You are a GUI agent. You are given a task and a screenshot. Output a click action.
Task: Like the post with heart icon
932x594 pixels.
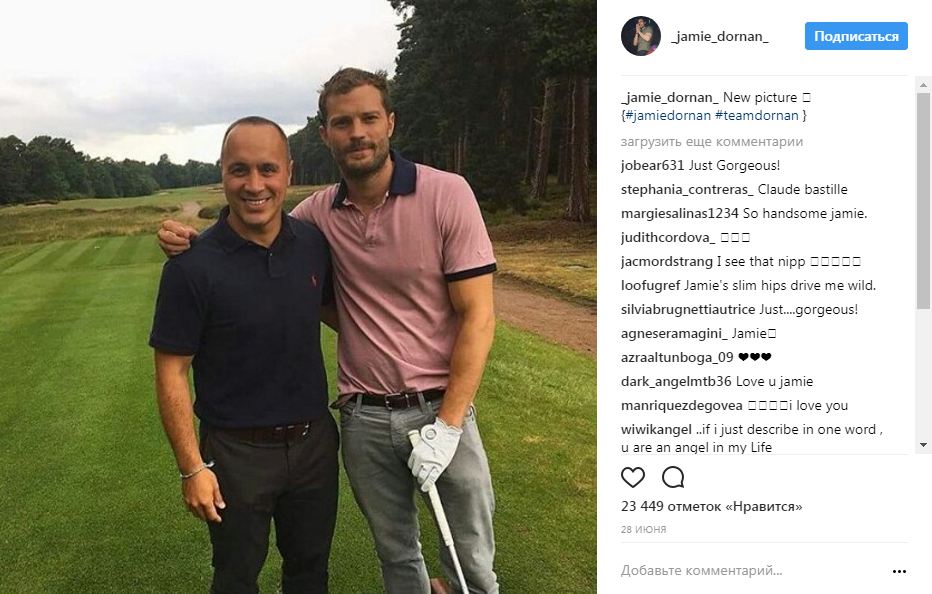632,477
